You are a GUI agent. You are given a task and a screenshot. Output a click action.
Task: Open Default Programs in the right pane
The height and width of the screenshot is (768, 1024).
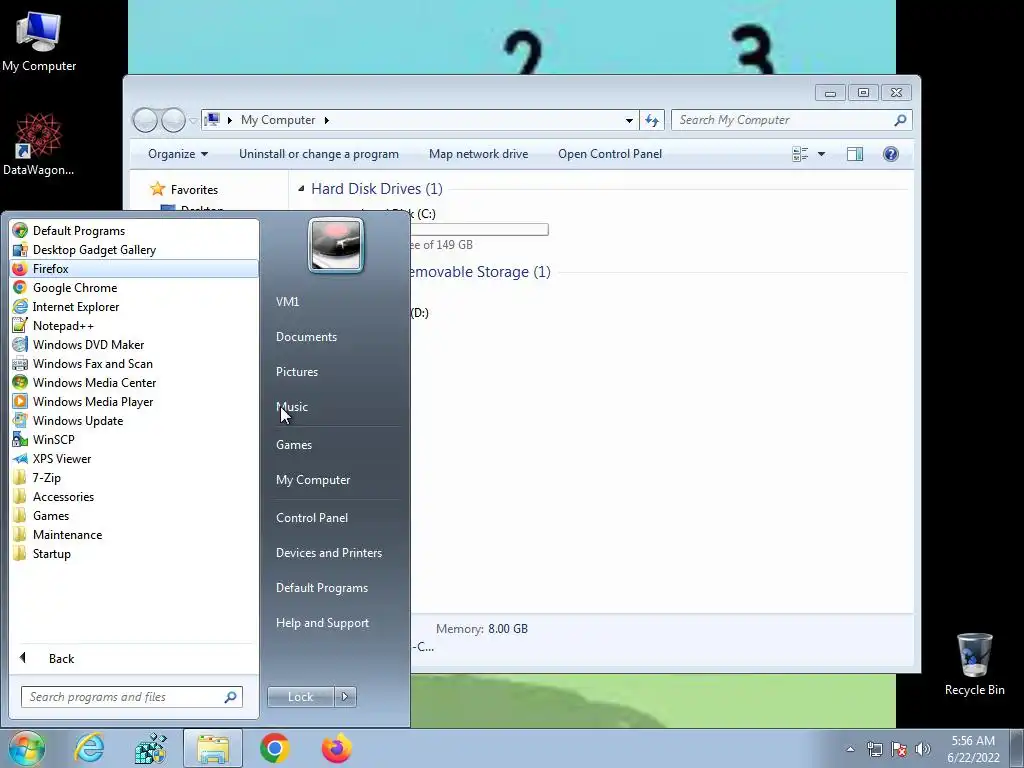tap(321, 587)
